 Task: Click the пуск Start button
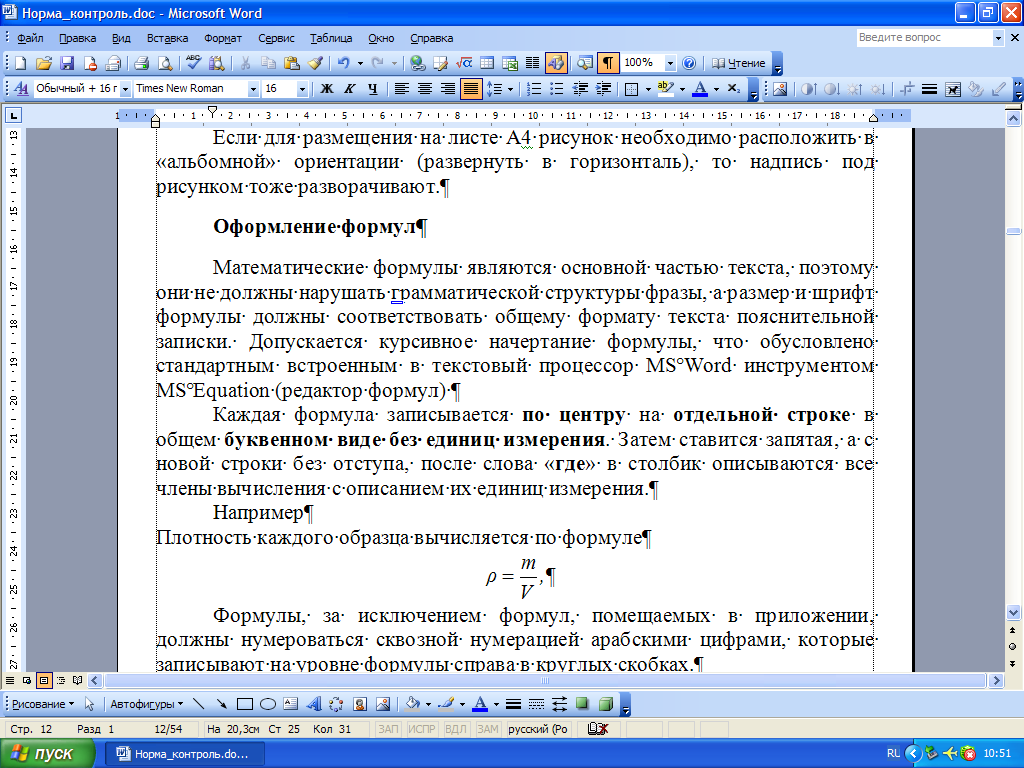[46, 754]
